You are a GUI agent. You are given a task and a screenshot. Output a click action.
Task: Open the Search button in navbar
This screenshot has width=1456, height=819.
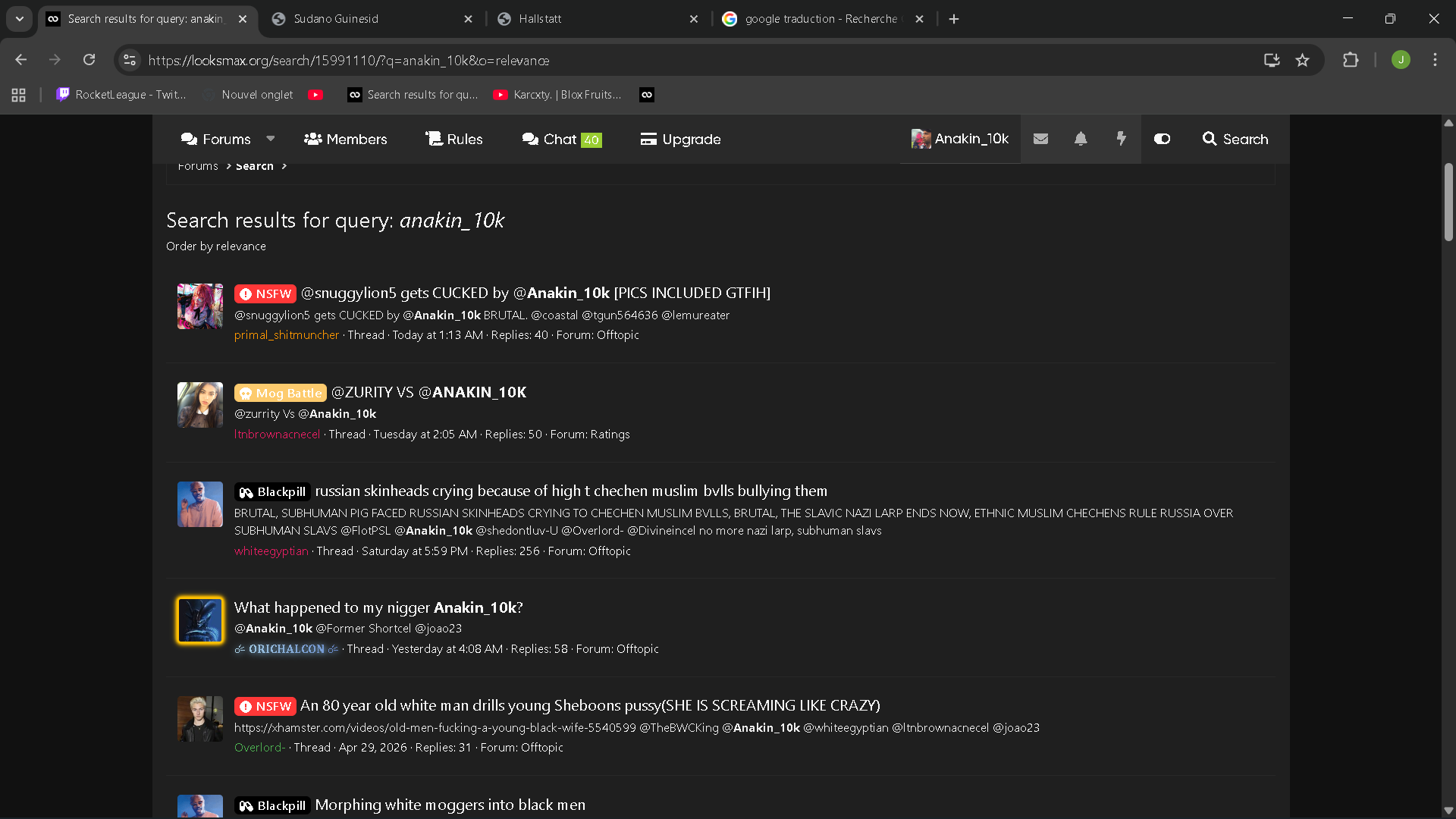click(1235, 139)
